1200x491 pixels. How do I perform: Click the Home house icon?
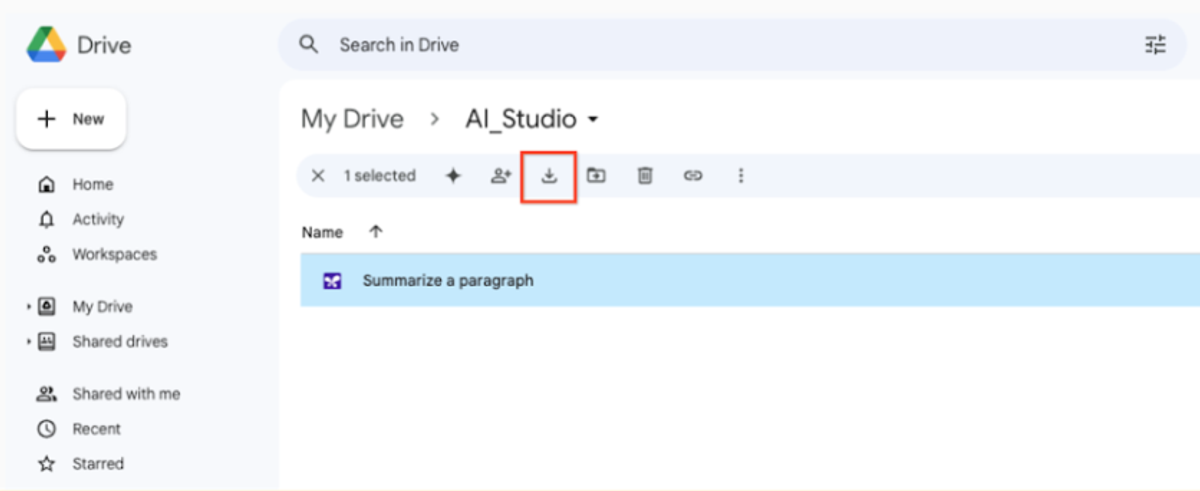(x=46, y=185)
